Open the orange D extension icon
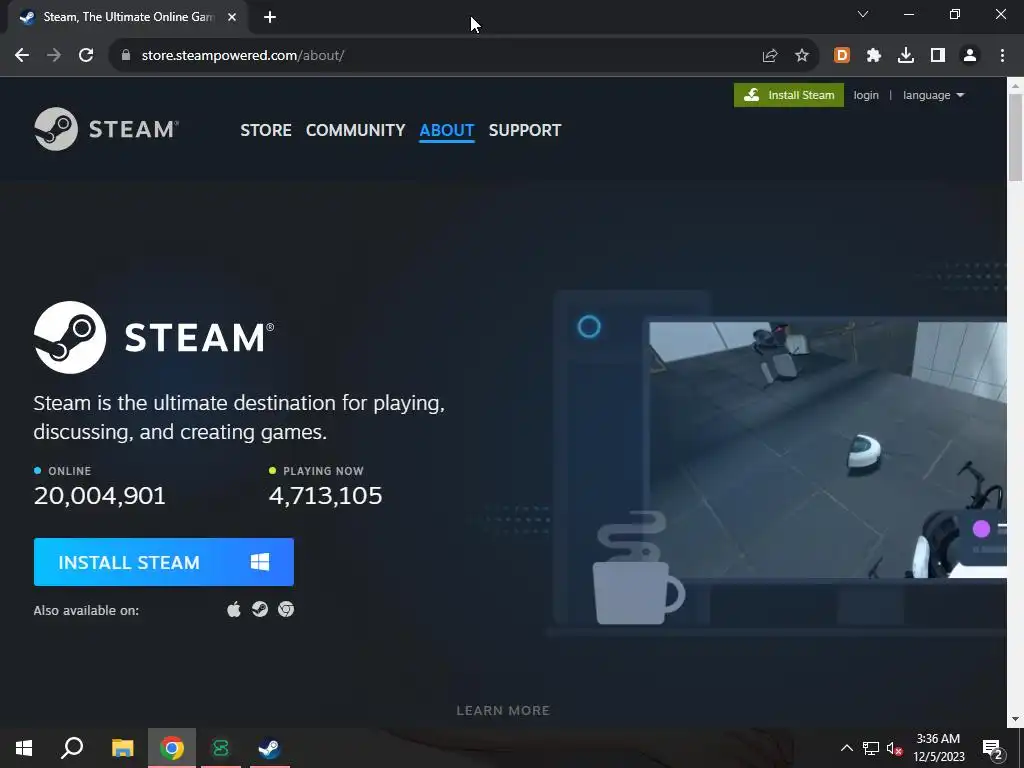 [x=842, y=56]
